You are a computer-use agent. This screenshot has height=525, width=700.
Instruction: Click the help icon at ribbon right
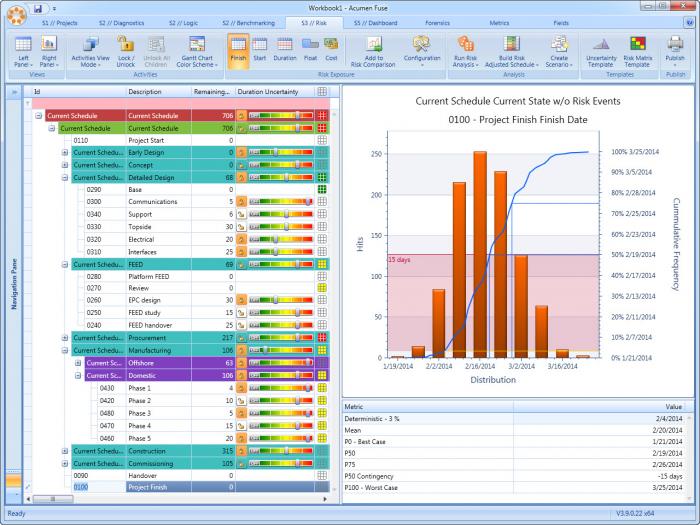tap(688, 22)
